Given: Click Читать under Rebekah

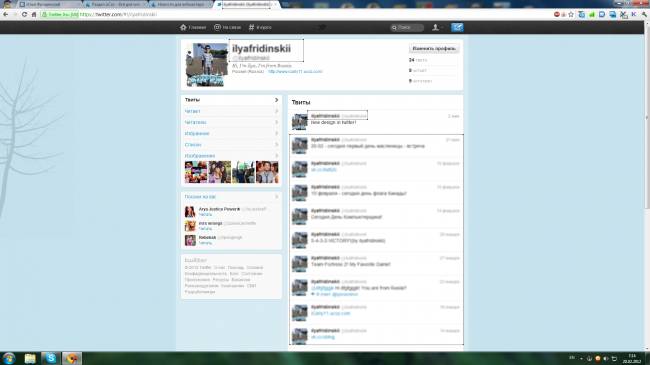Looking at the screenshot, I should (x=205, y=243).
